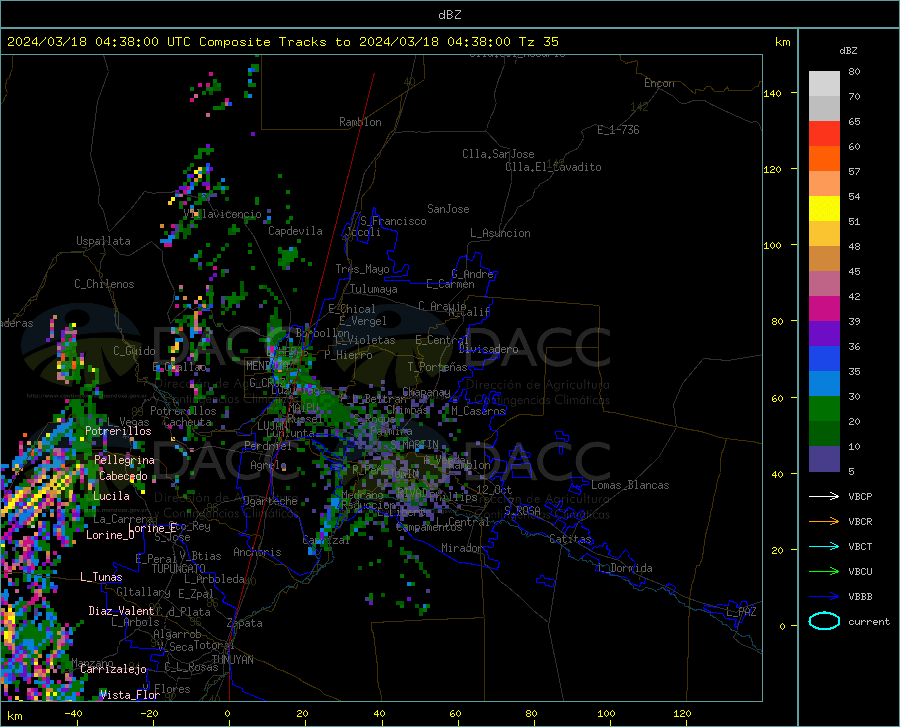This screenshot has height=727, width=900.
Task: Click the 'VBCT' legend label
Action: click(860, 547)
